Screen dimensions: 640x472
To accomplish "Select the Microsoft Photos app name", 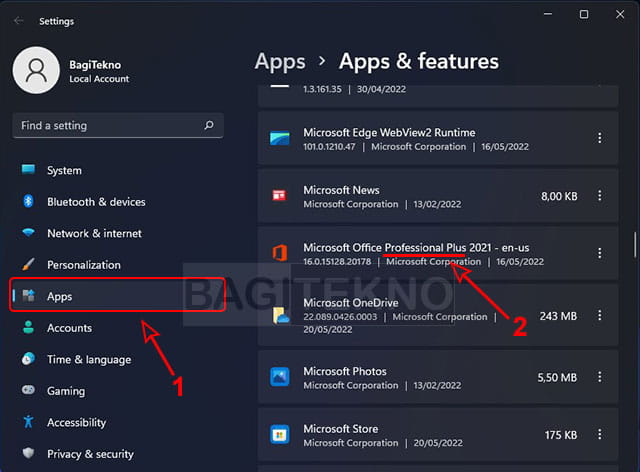I will 345,371.
